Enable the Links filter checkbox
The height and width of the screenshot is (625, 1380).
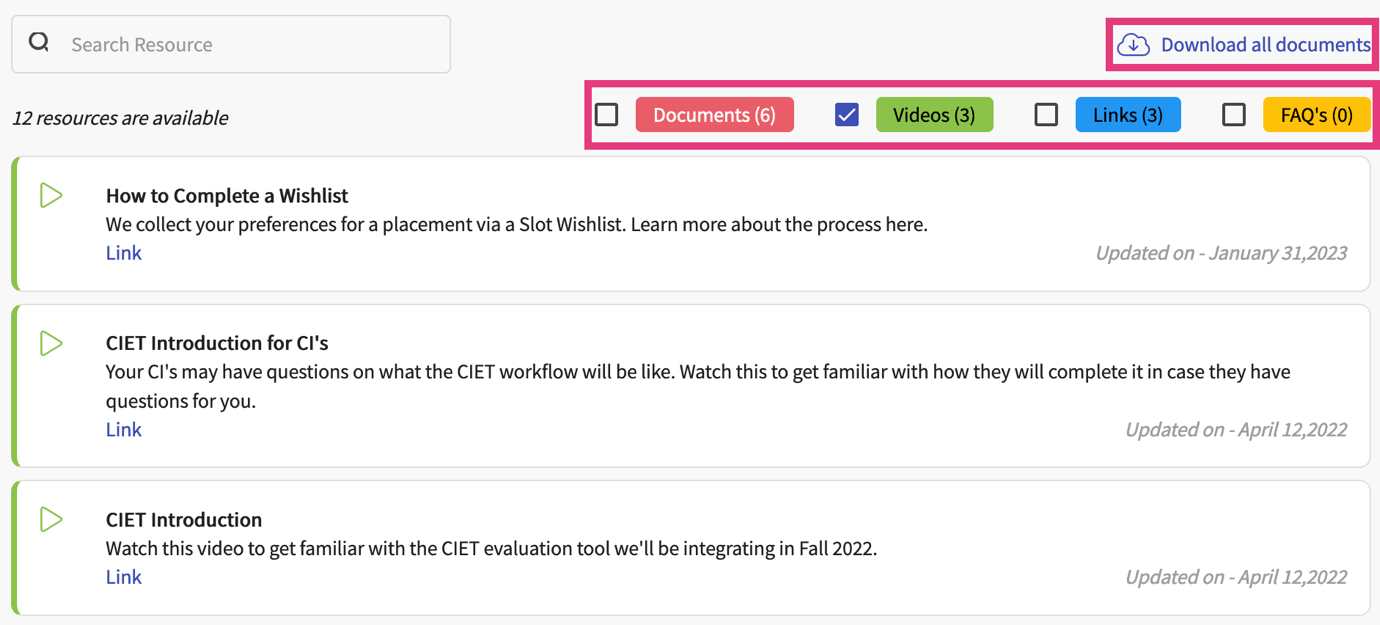(1046, 114)
